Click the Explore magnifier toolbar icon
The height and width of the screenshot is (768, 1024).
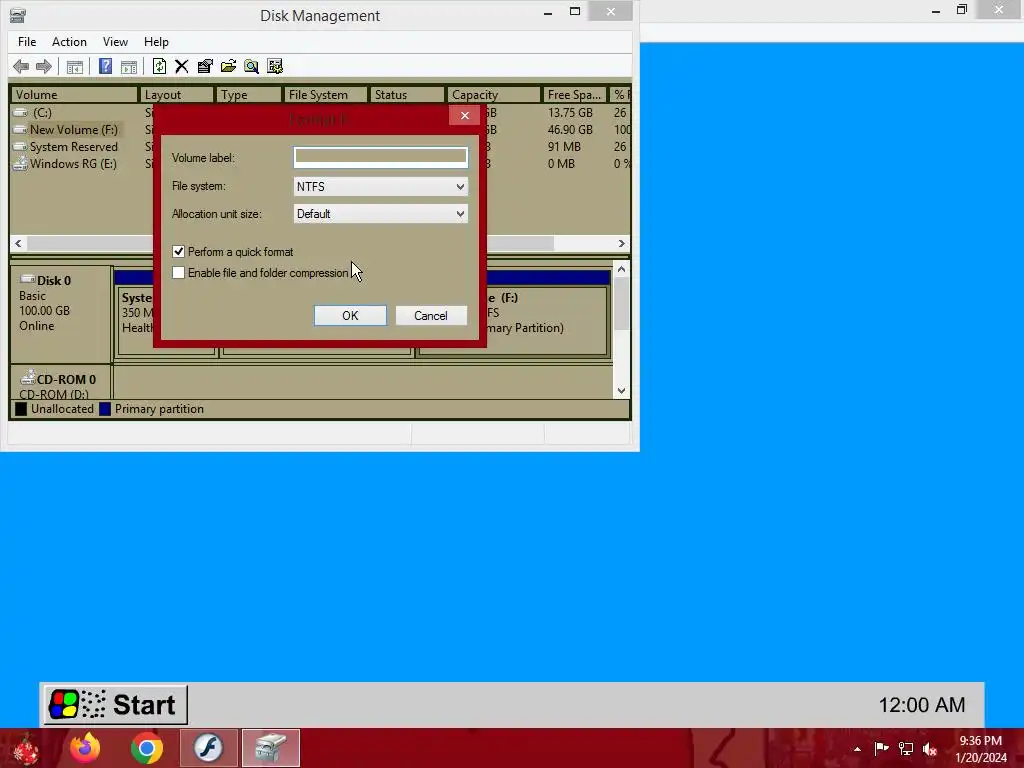tap(251, 66)
